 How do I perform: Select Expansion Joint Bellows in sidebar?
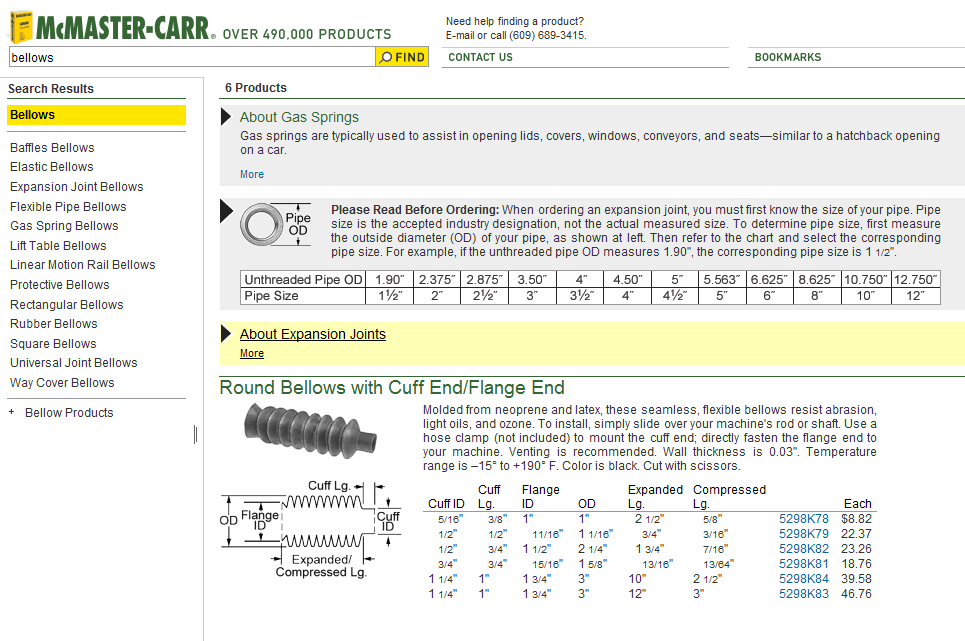point(76,187)
